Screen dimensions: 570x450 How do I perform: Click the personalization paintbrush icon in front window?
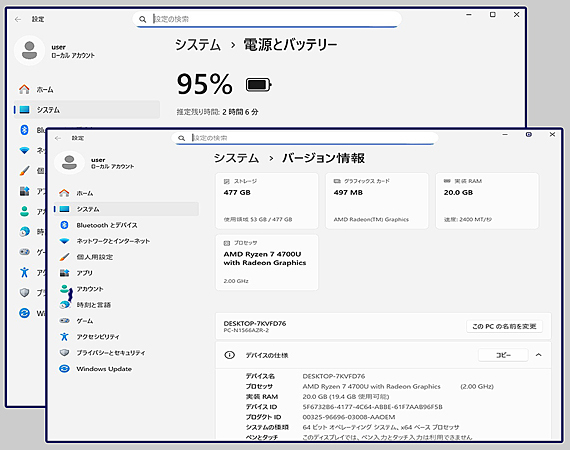64,257
